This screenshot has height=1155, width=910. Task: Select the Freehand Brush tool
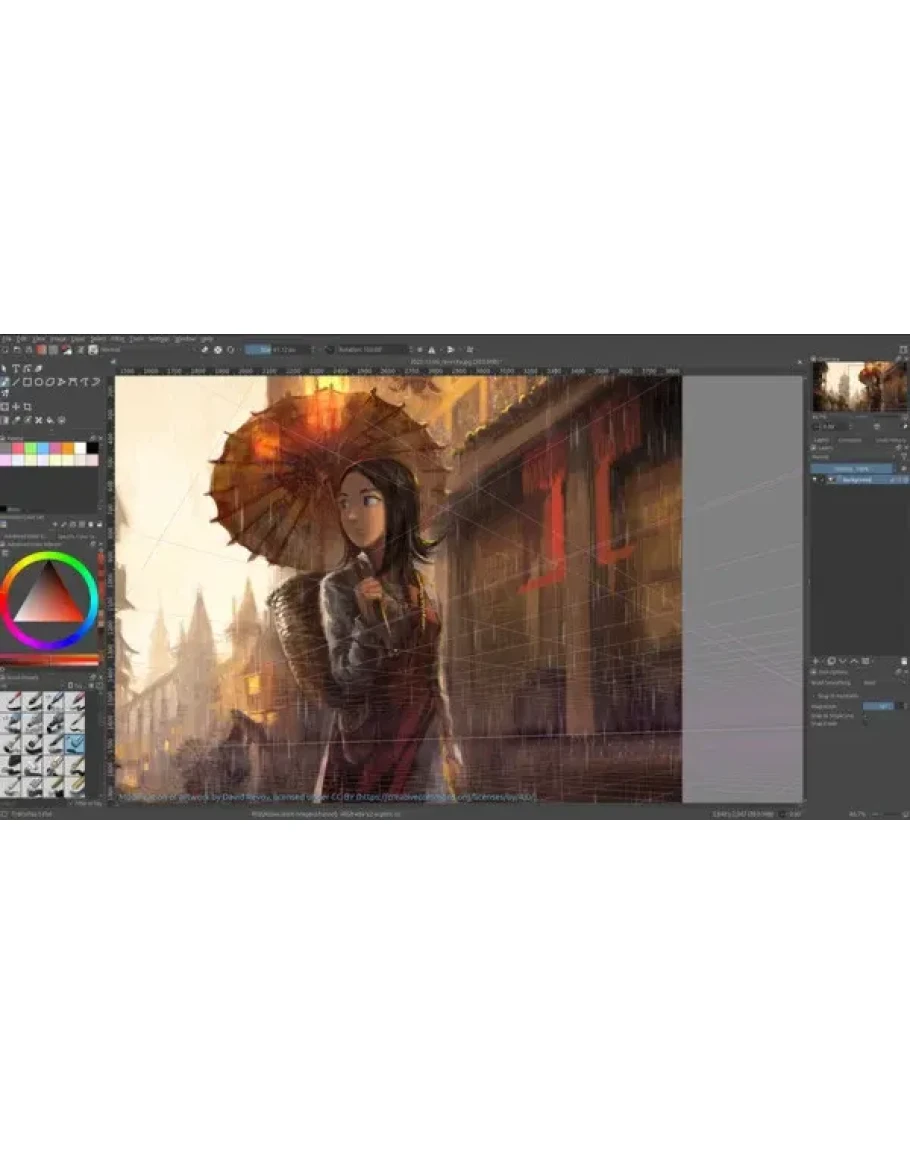(6, 382)
